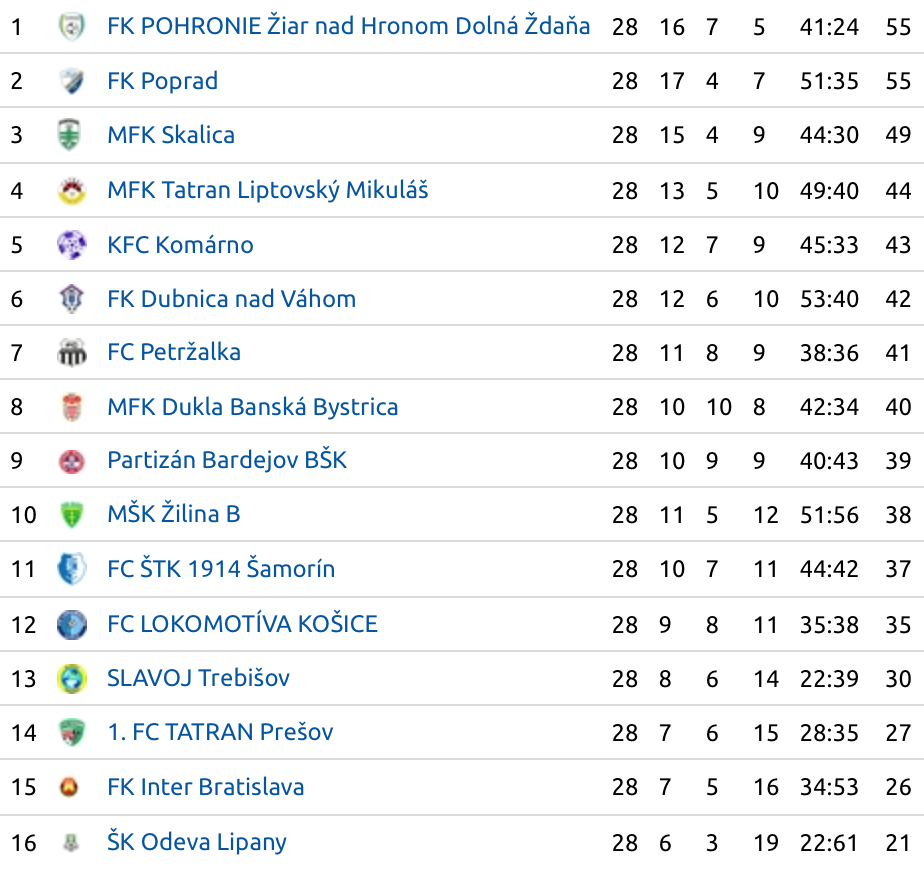Viewport: 924px width, 894px height.
Task: Click the FC Petržalka team name
Action: (174, 352)
